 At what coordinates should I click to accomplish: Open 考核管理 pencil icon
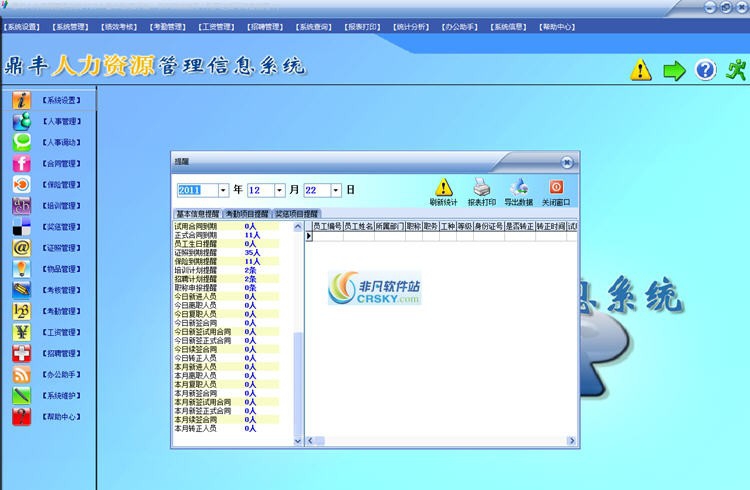[x=22, y=290]
